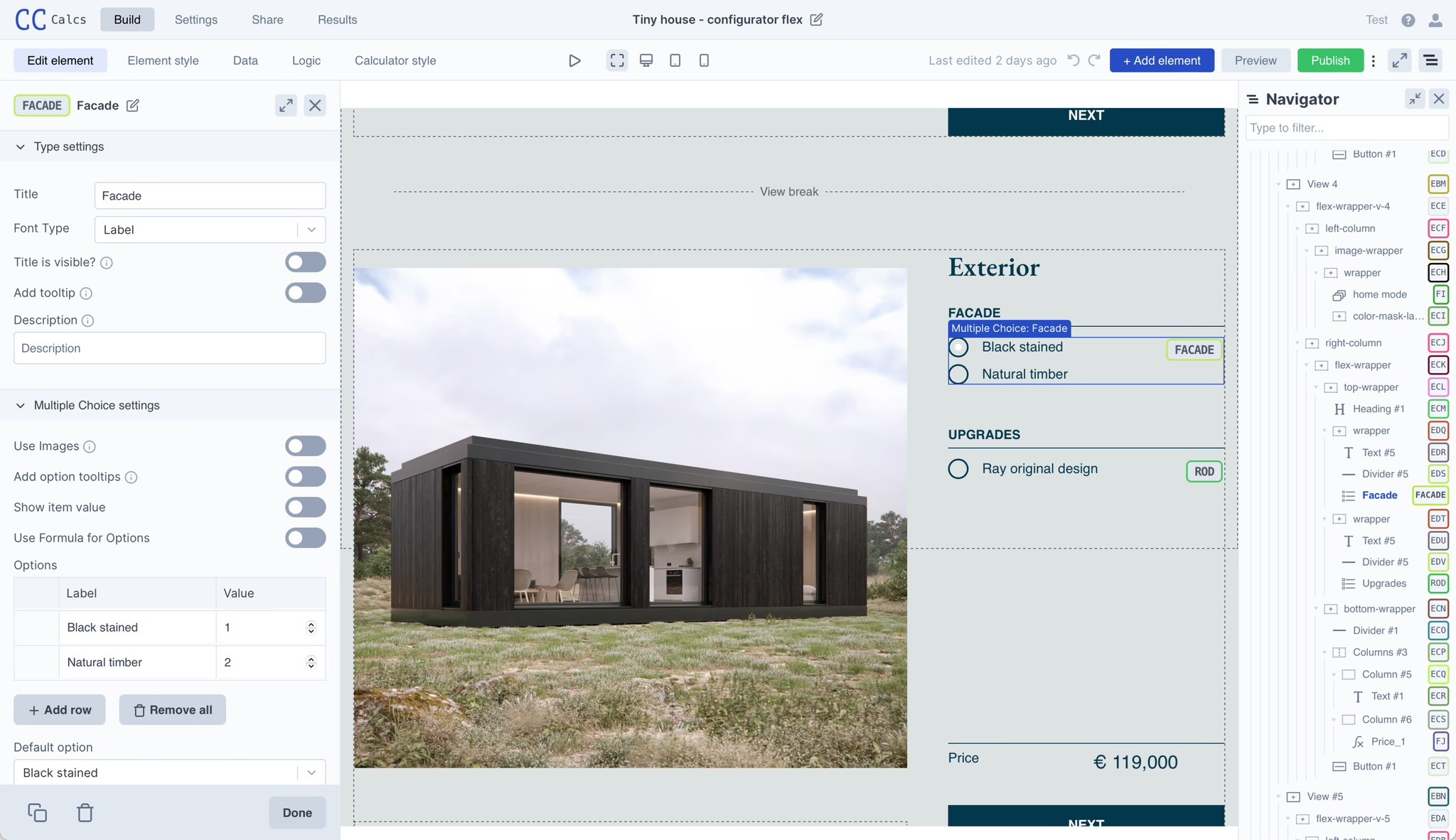Viewport: 1456px width, 840px height.
Task: Turn on Use Images
Action: 305,446
